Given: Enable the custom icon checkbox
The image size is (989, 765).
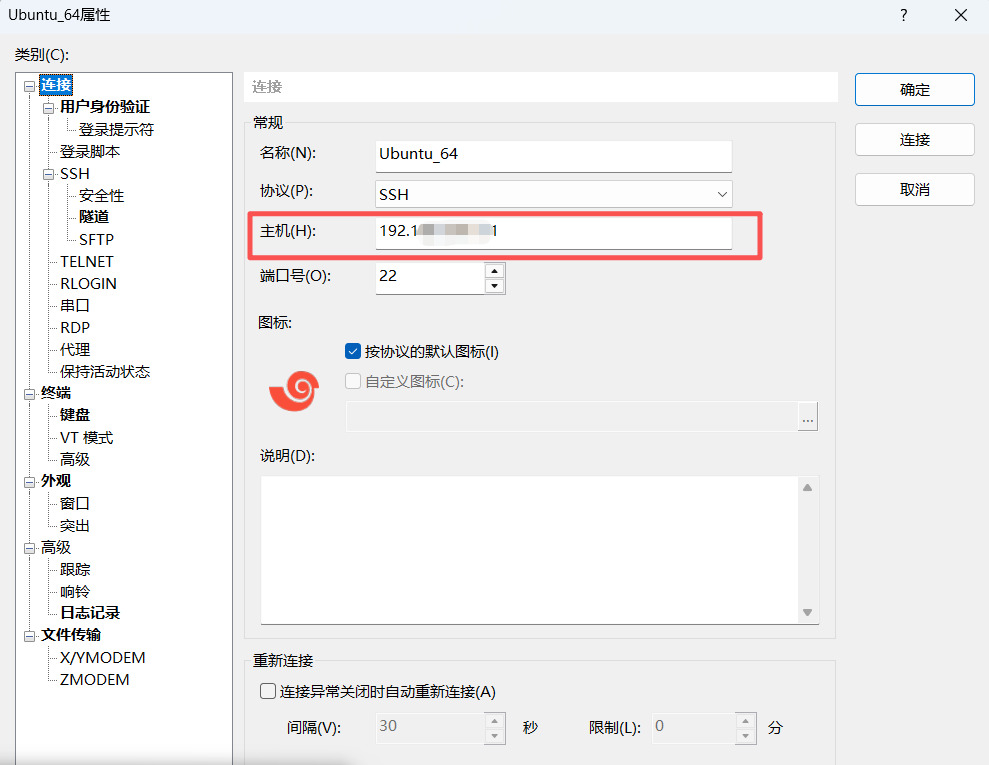Looking at the screenshot, I should point(353,381).
